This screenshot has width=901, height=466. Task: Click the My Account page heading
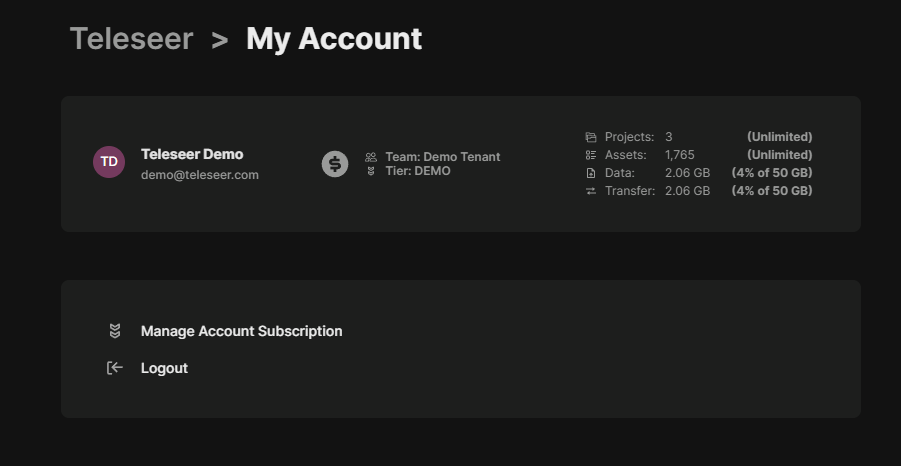click(x=334, y=39)
